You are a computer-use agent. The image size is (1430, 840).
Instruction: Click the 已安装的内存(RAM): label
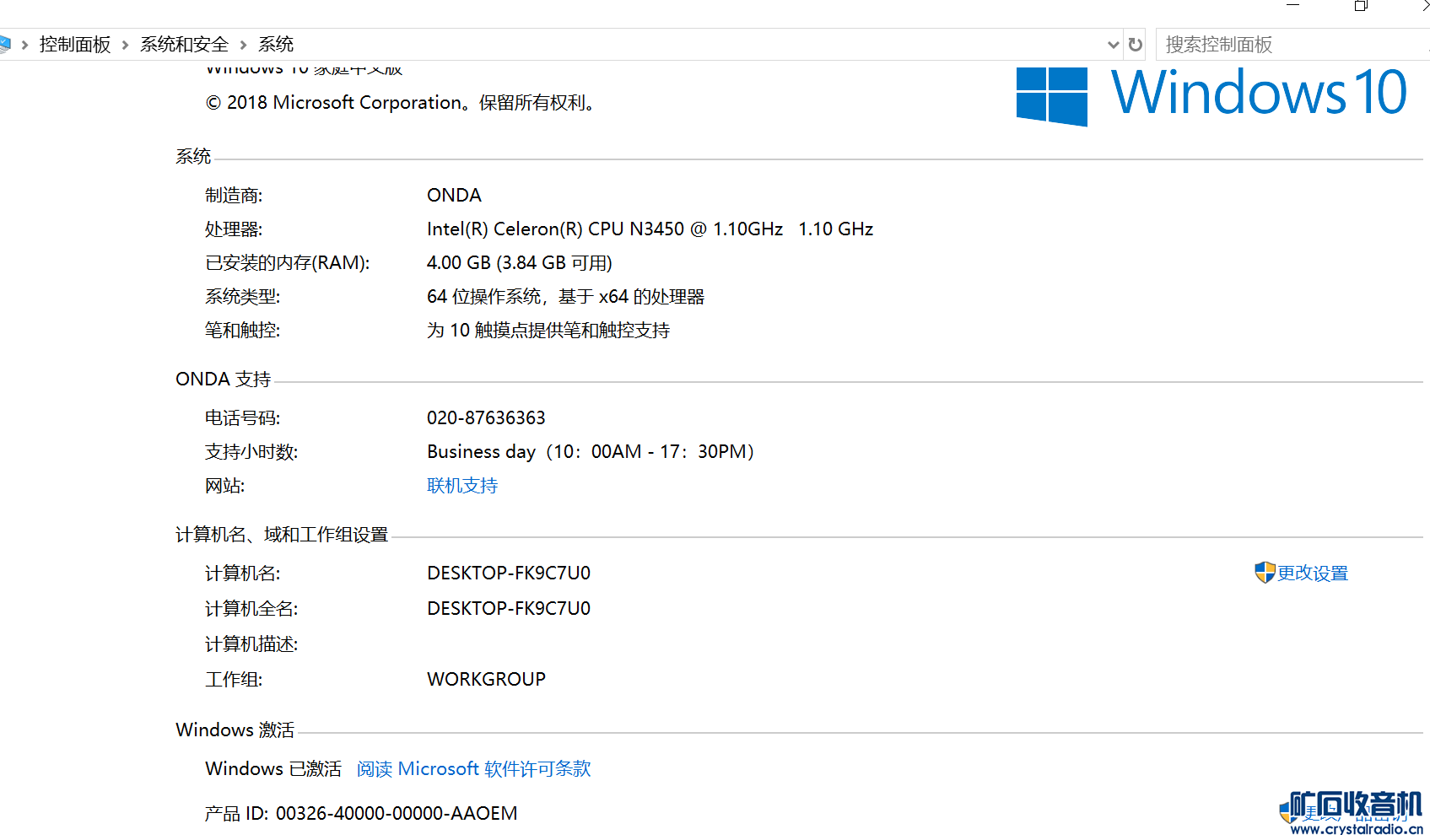click(x=288, y=263)
